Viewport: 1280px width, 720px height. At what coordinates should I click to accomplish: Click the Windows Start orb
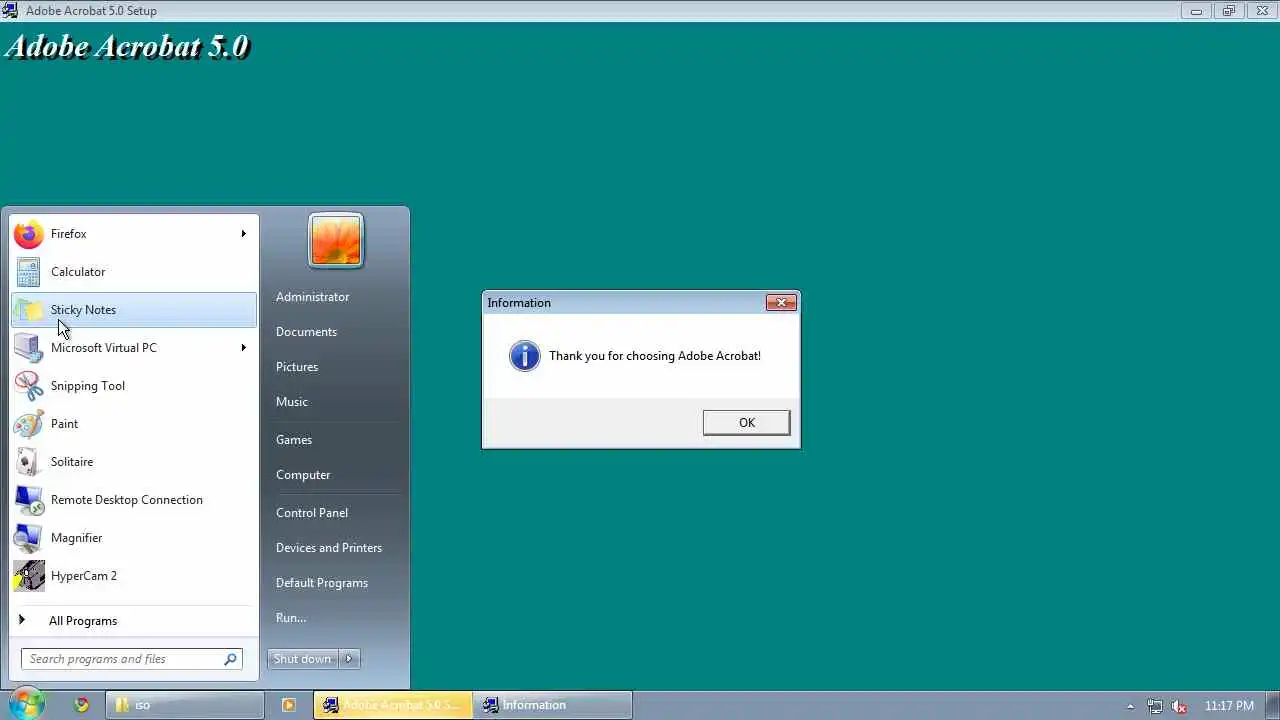(x=27, y=704)
